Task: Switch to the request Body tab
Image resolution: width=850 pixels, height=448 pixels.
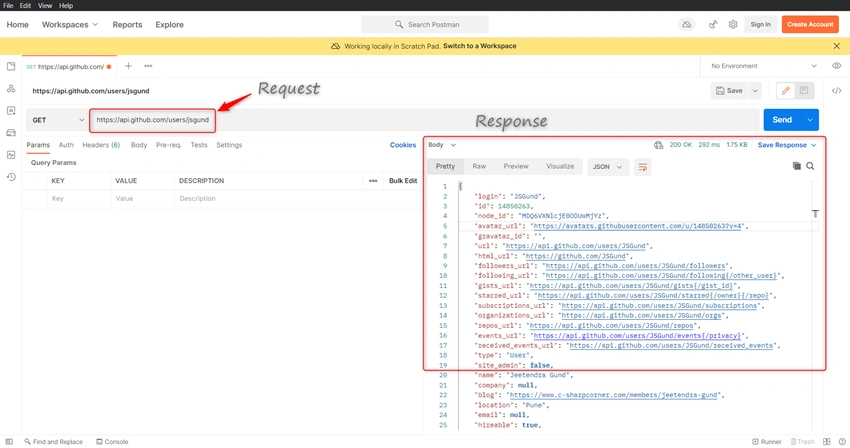Action: [x=139, y=145]
